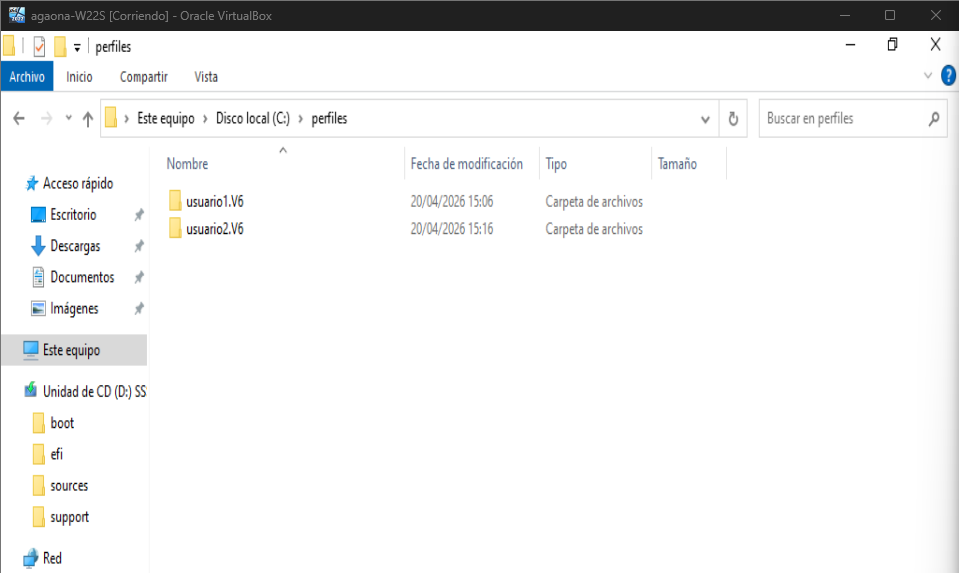Select the usuario1.V6 folder
The width and height of the screenshot is (959, 573).
click(x=214, y=202)
